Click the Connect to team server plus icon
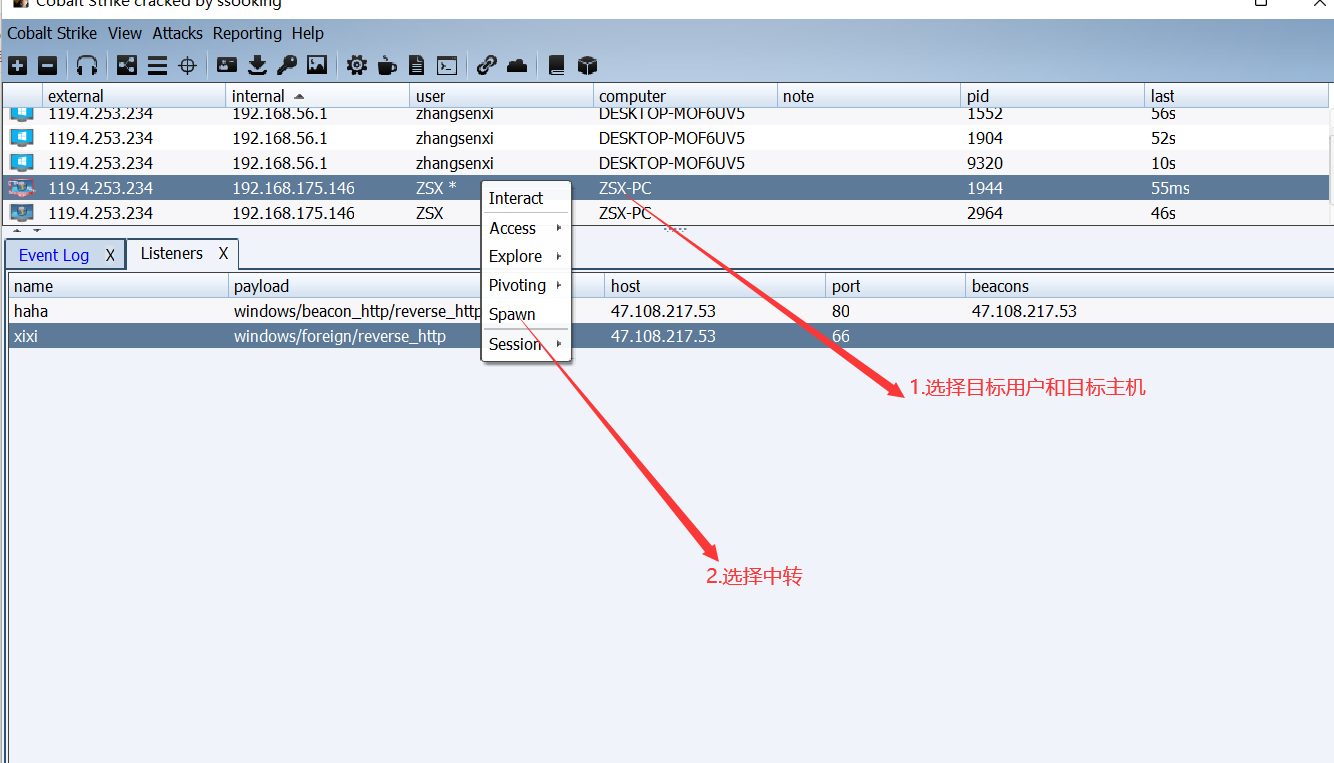This screenshot has height=763, width=1334. (17, 66)
